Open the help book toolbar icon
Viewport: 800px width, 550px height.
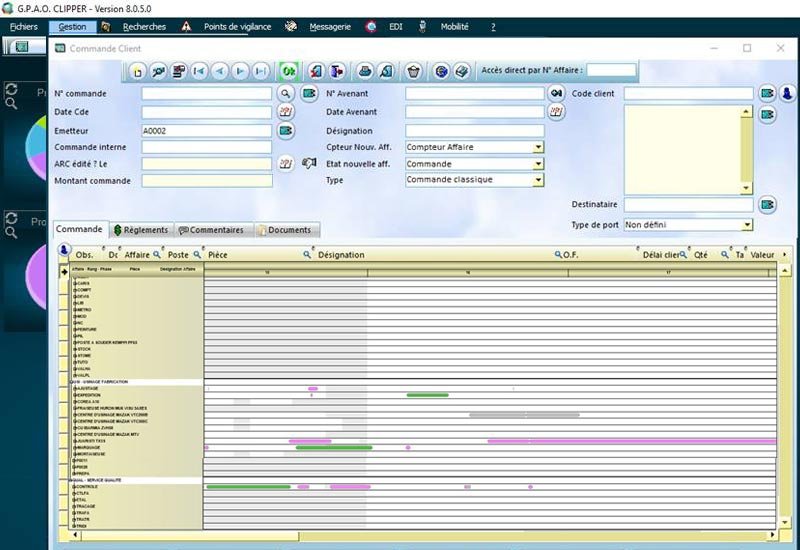click(462, 71)
